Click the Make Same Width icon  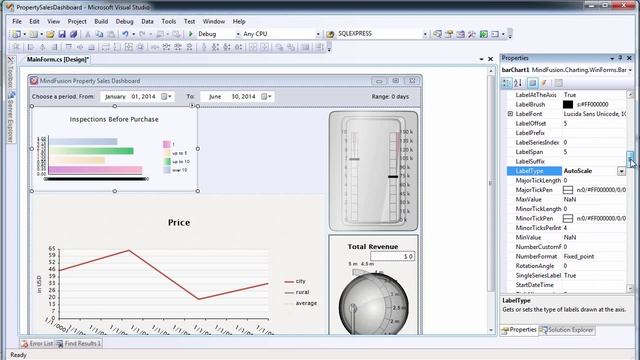pos(106,47)
